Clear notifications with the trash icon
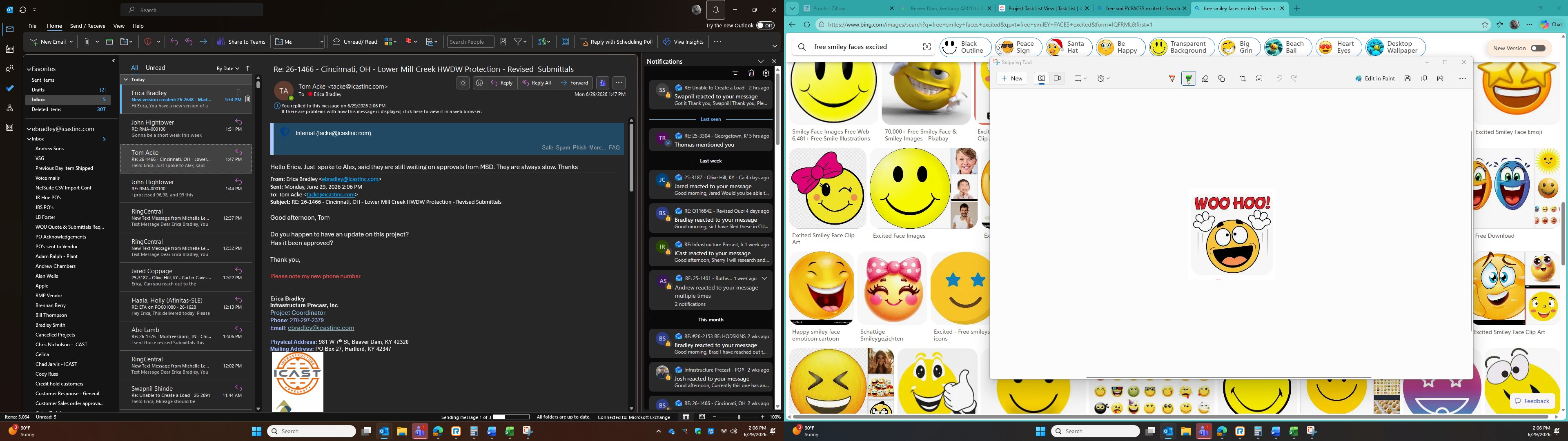Viewport: 1568px width, 441px height. click(751, 73)
